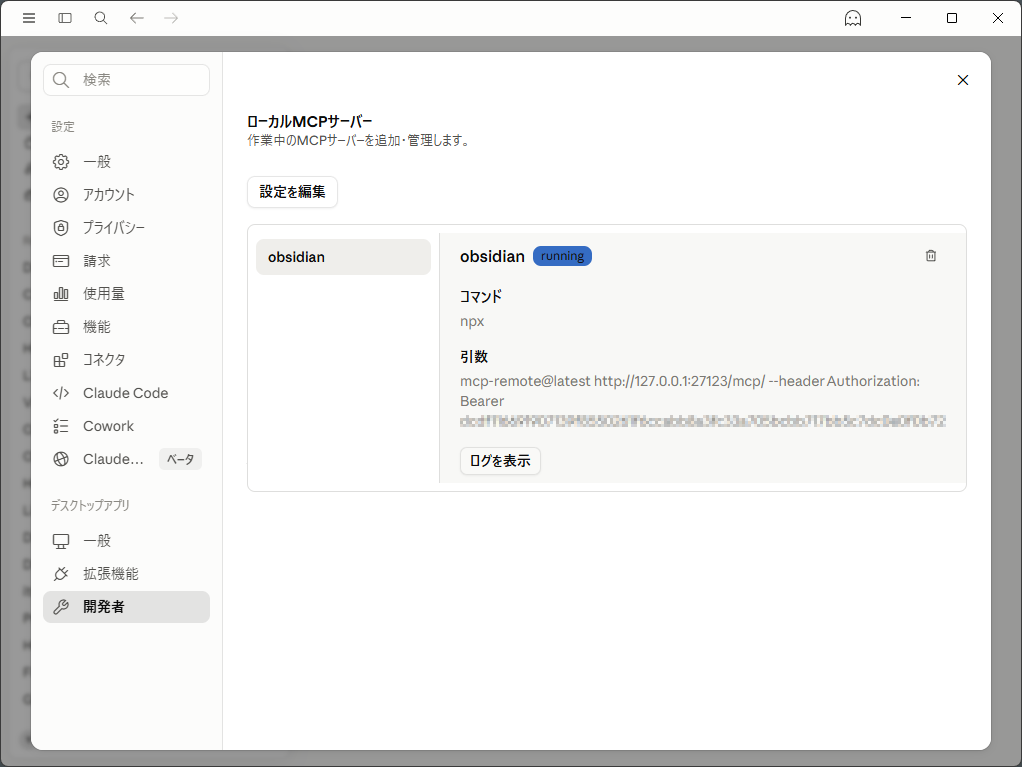Go forward with the right arrow
The image size is (1022, 767).
pos(171,18)
